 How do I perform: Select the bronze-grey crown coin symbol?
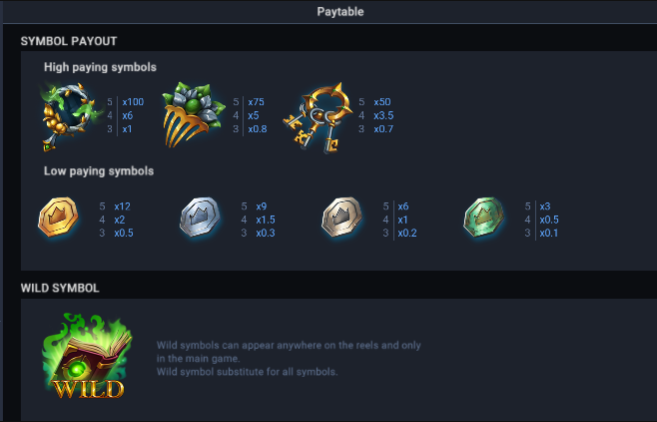click(342, 217)
